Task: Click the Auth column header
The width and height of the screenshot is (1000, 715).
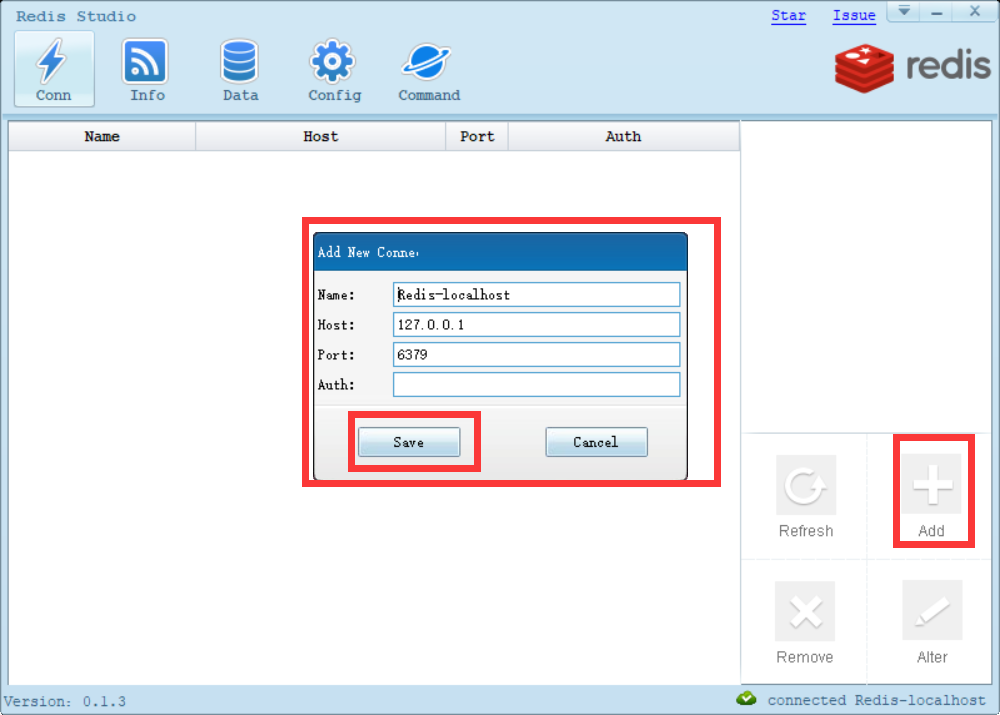Action: 624,136
